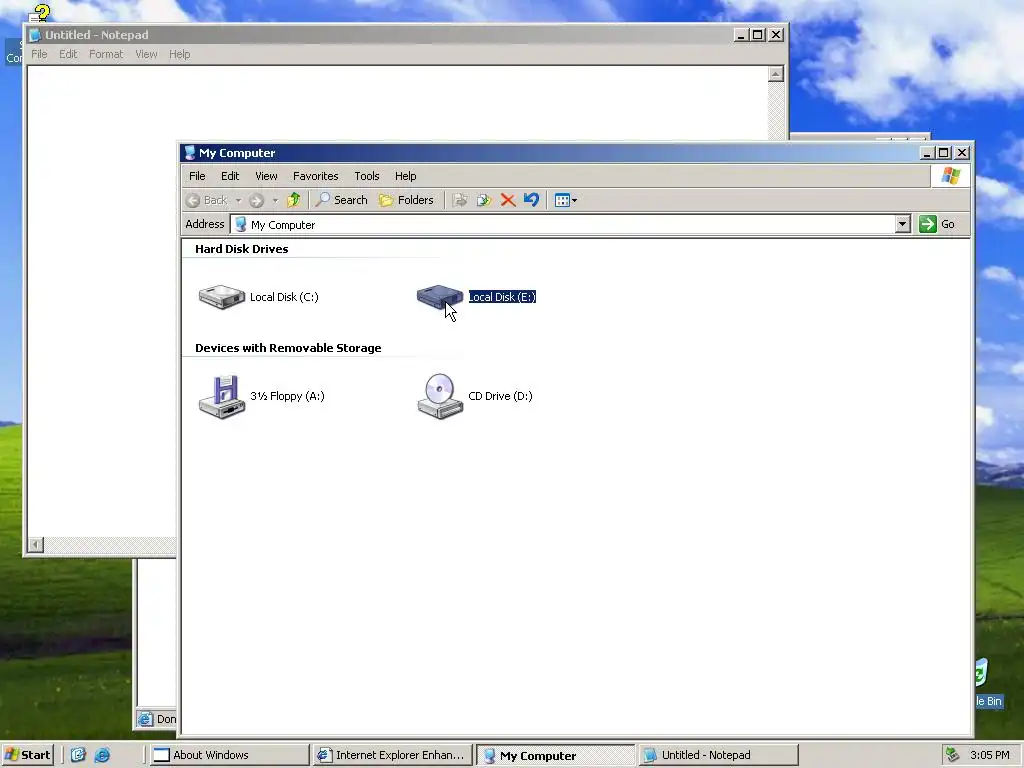Open File menu in My Computer
Viewport: 1024px width, 768px height.
pyautogui.click(x=197, y=176)
